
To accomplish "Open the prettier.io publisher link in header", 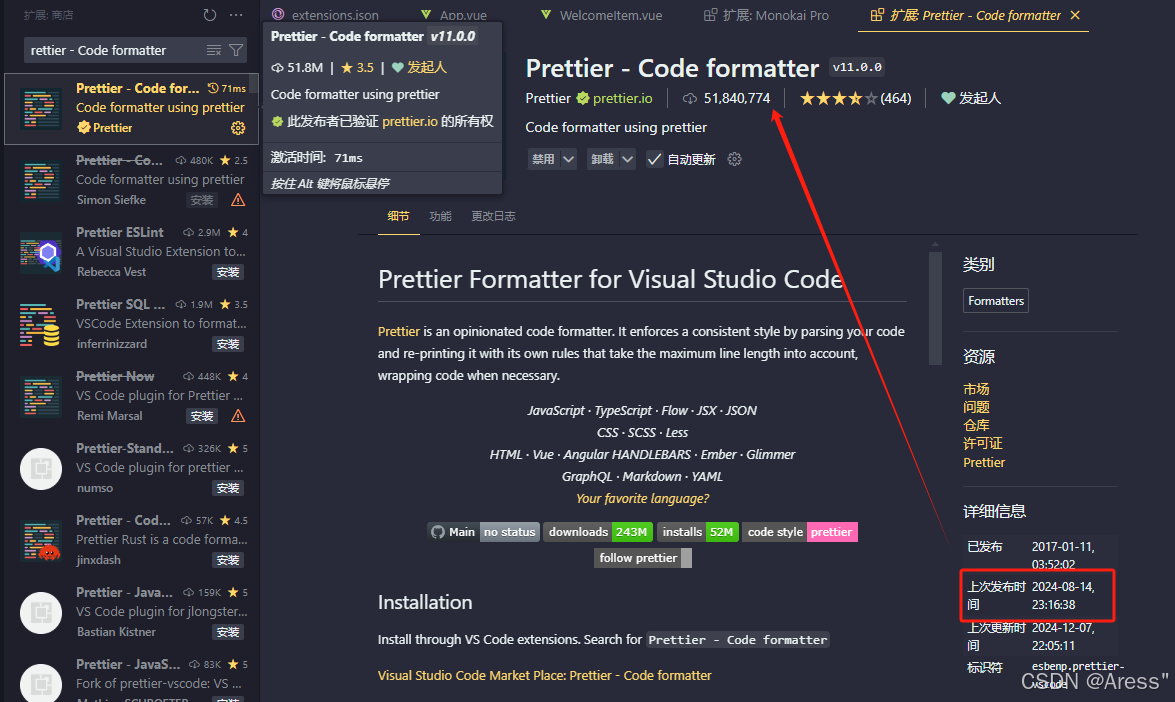I will coord(623,98).
